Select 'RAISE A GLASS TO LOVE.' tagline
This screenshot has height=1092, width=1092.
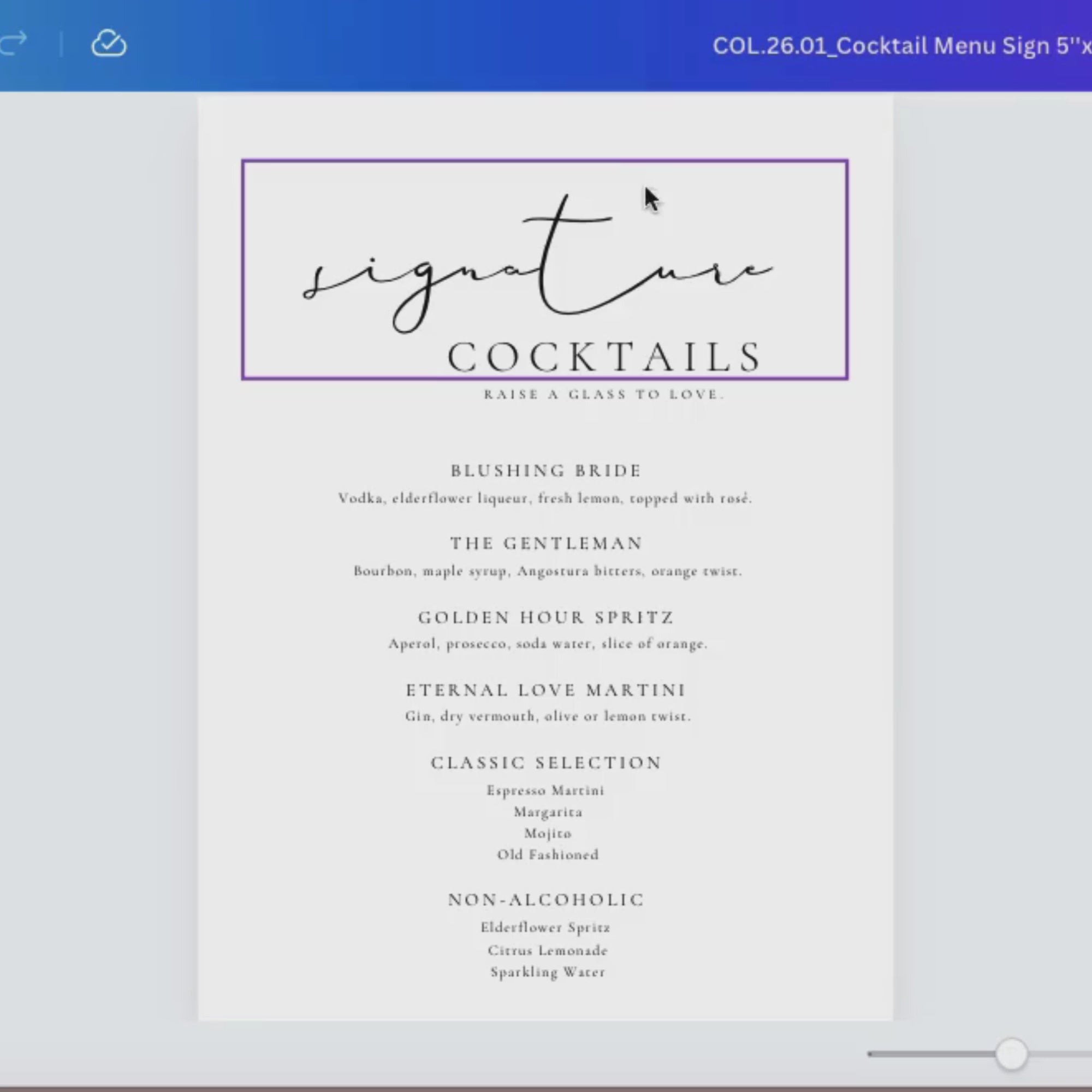tap(604, 395)
